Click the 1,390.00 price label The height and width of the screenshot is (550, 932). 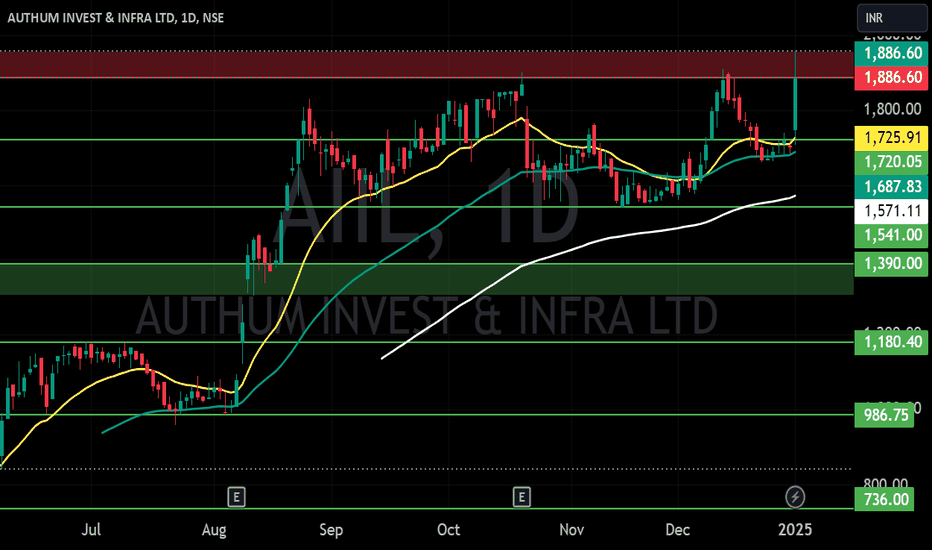click(x=891, y=263)
